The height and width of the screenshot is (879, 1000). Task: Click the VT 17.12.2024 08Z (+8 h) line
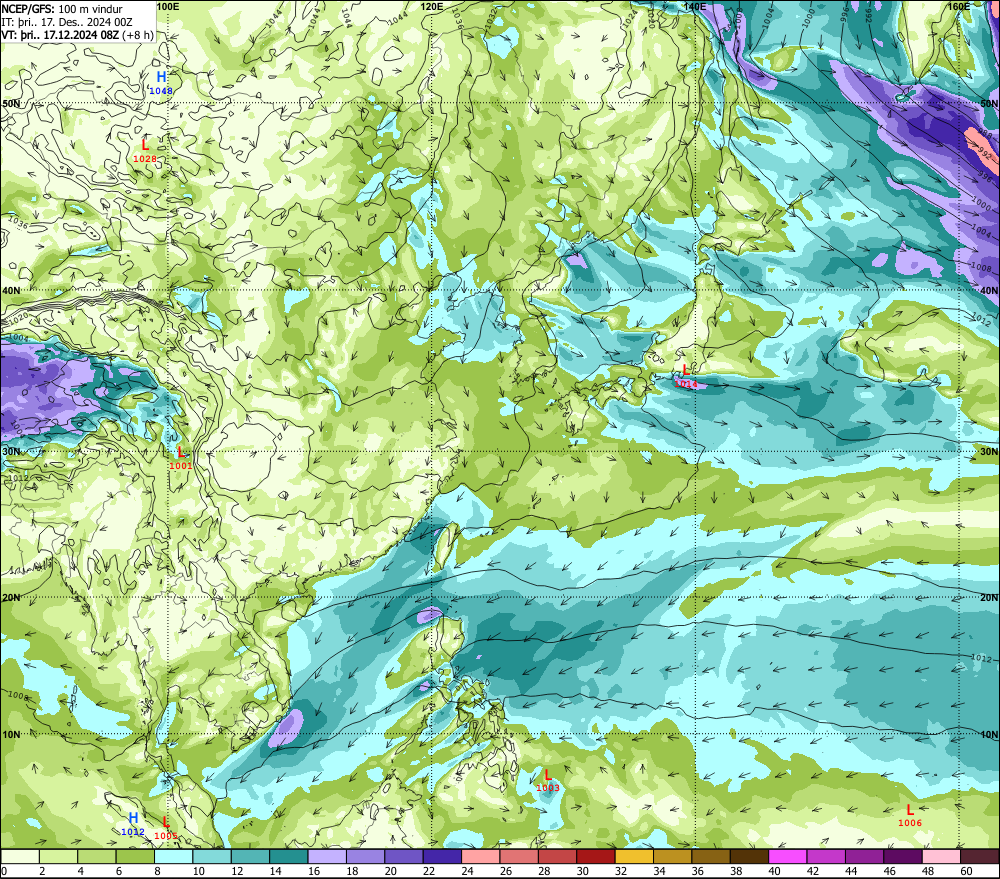pos(77,34)
